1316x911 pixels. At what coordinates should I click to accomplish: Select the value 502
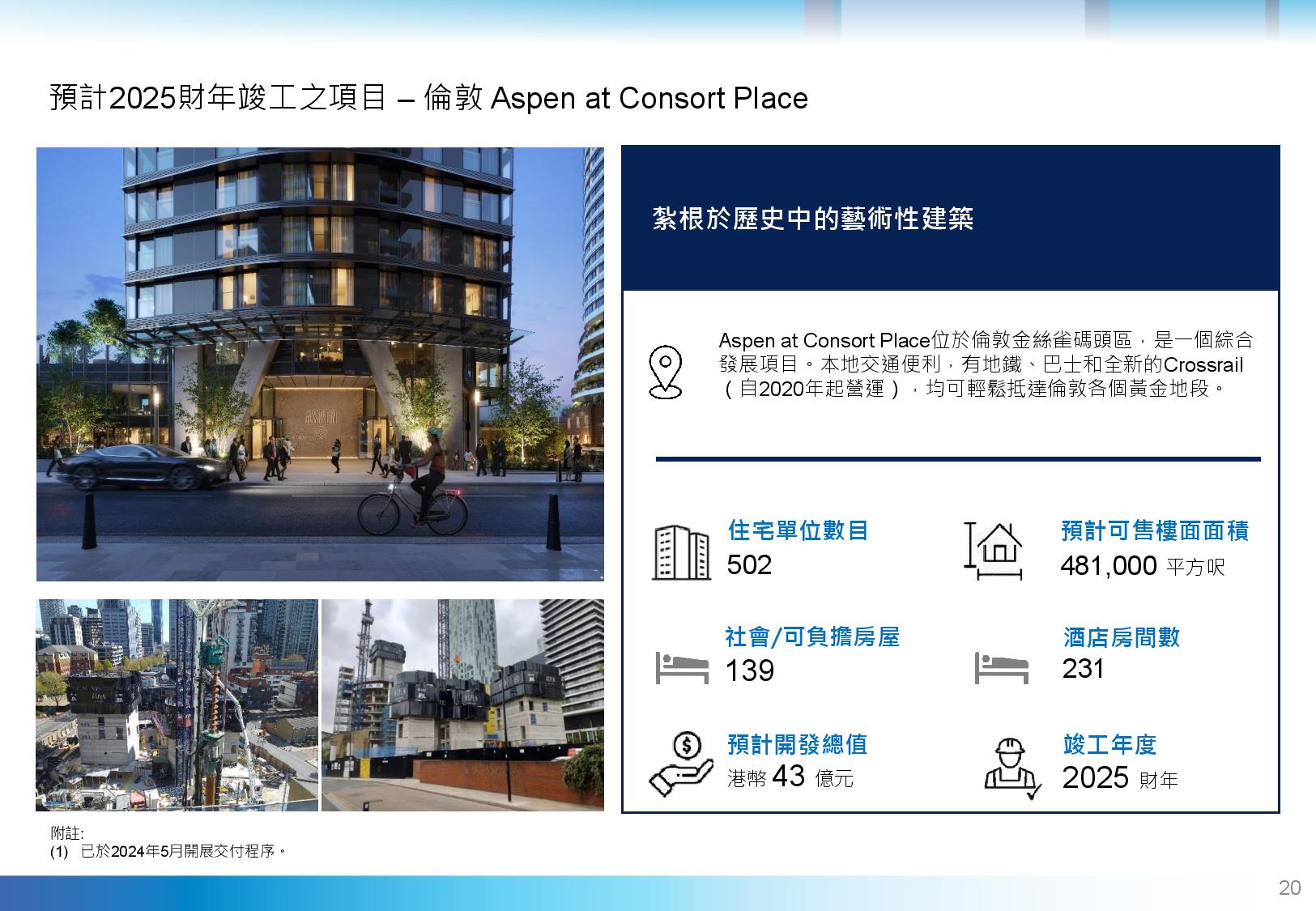[749, 564]
